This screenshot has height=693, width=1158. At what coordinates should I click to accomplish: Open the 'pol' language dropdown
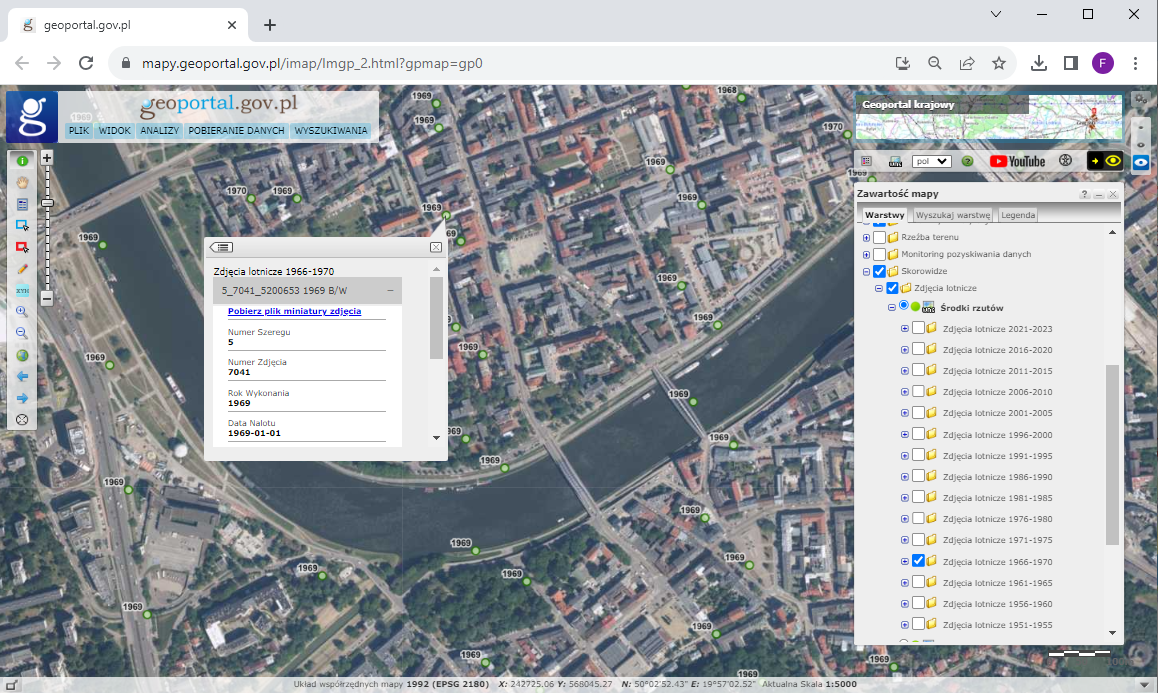point(932,161)
